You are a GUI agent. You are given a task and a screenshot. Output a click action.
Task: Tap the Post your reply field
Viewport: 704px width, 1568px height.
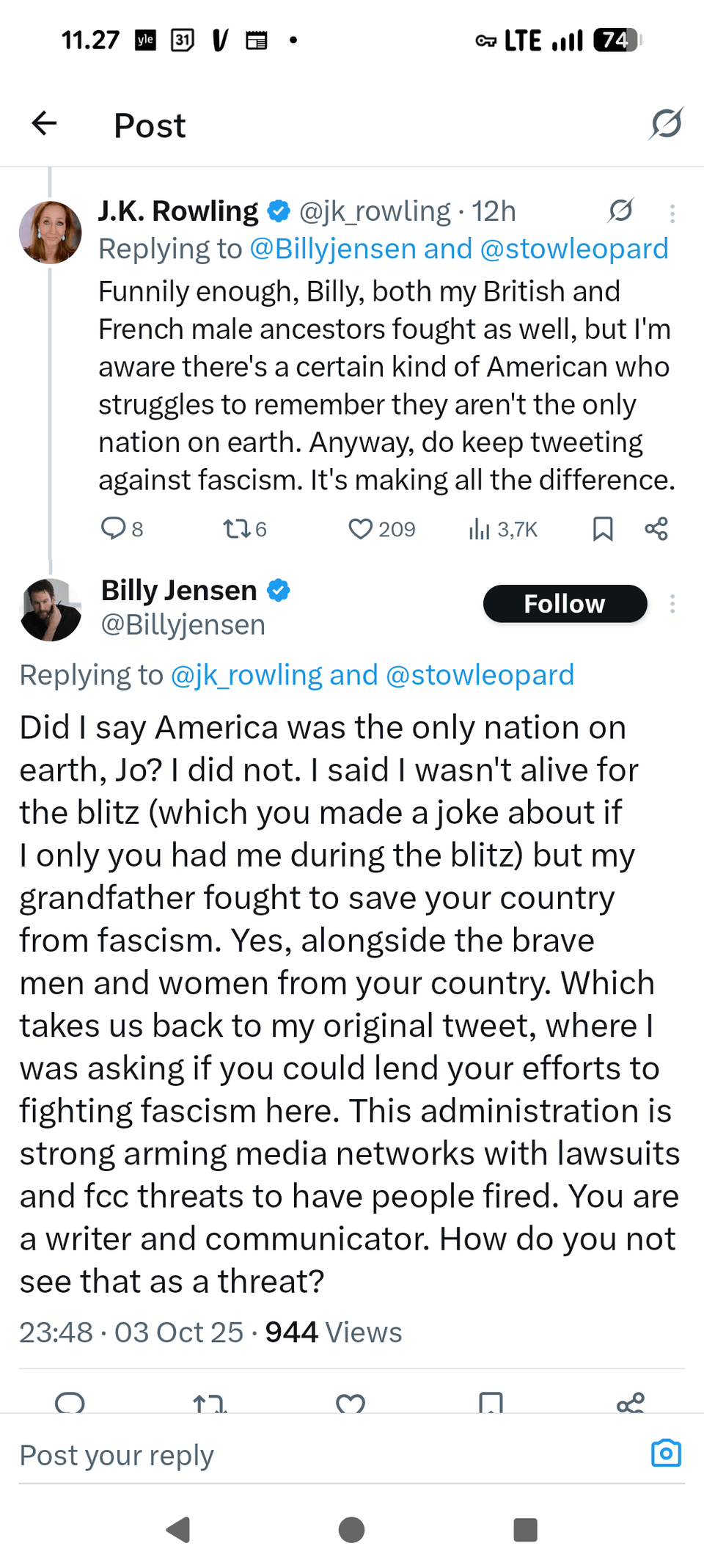pyautogui.click(x=293, y=1454)
